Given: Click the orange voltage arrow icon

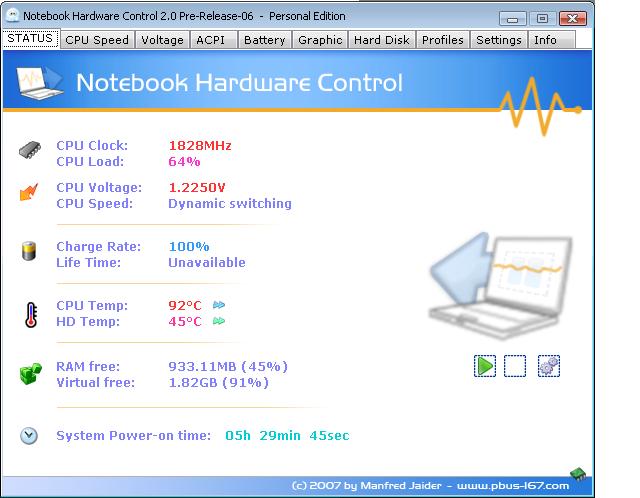Looking at the screenshot, I should pyautogui.click(x=29, y=192).
